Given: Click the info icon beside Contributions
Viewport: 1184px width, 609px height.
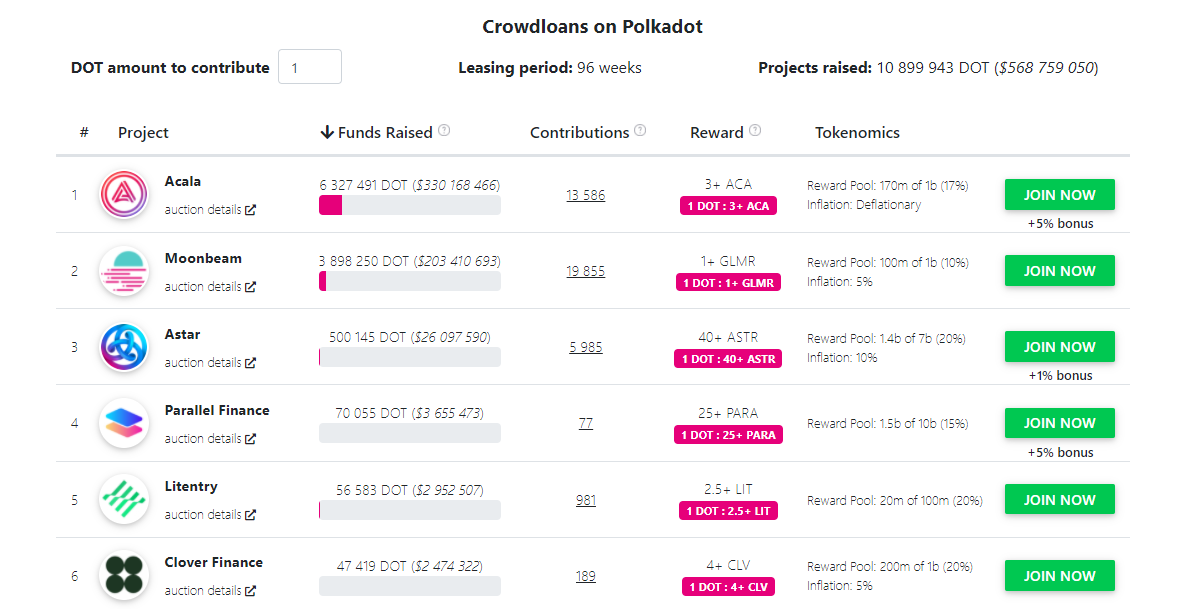Looking at the screenshot, I should coord(641,129).
